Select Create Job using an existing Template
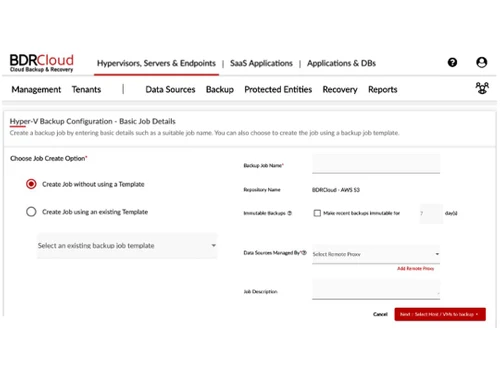Image resolution: width=500 pixels, height=375 pixels. coord(31,212)
